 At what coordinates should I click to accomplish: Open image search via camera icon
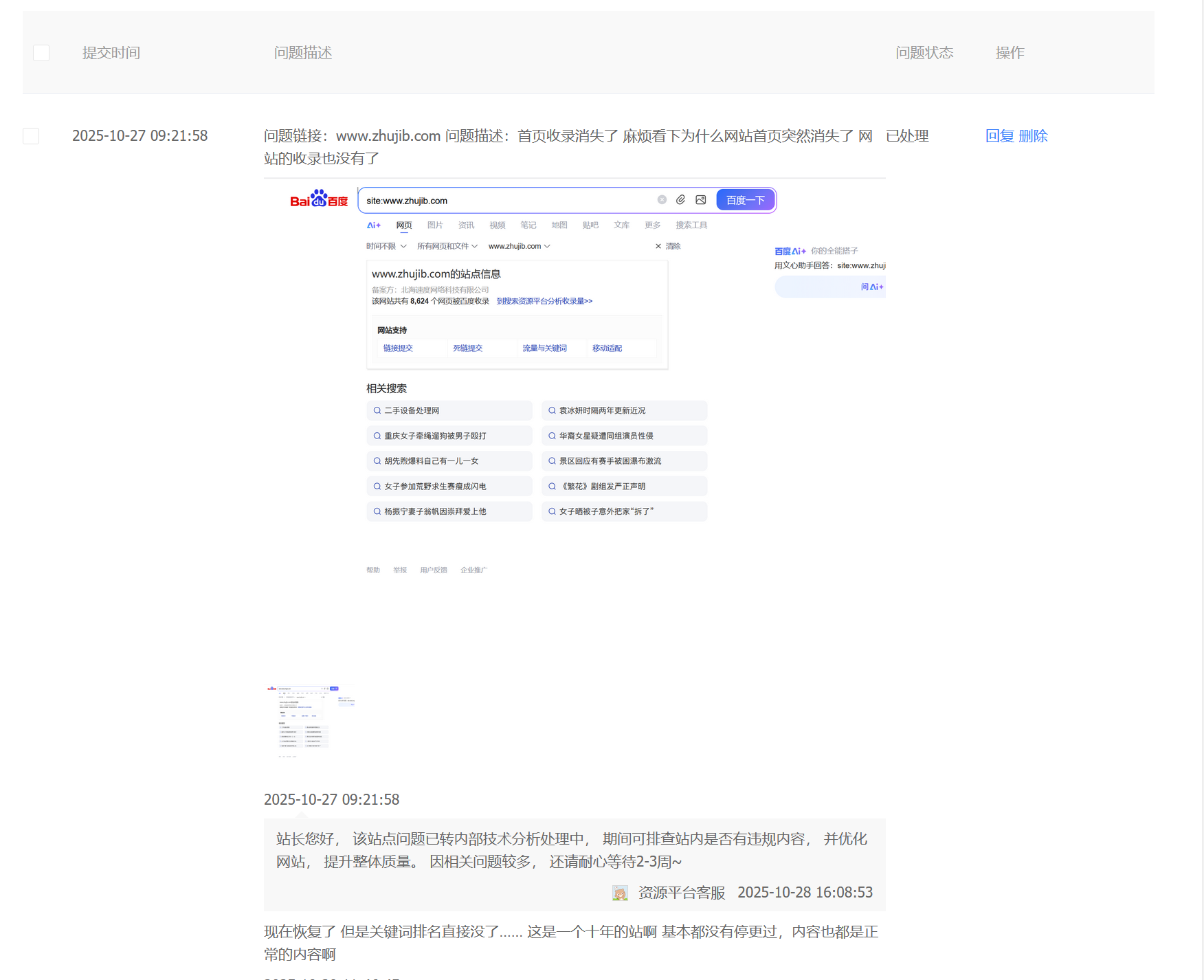[x=700, y=199]
